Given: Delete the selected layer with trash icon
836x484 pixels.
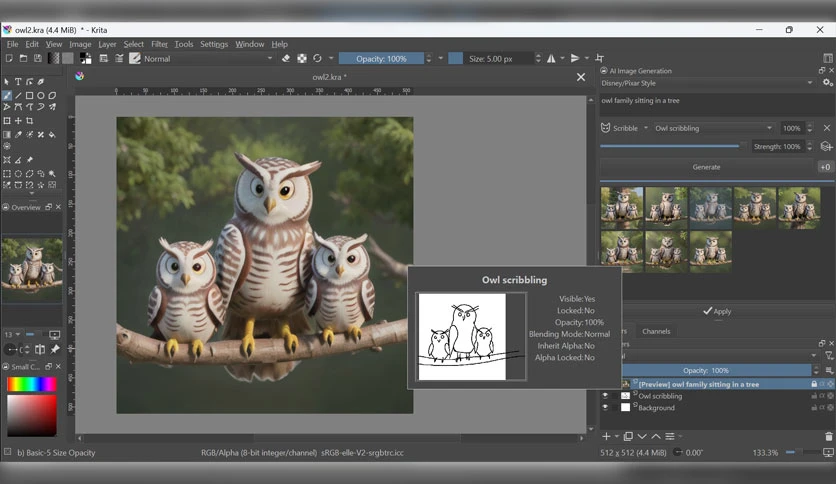Looking at the screenshot, I should 828,437.
